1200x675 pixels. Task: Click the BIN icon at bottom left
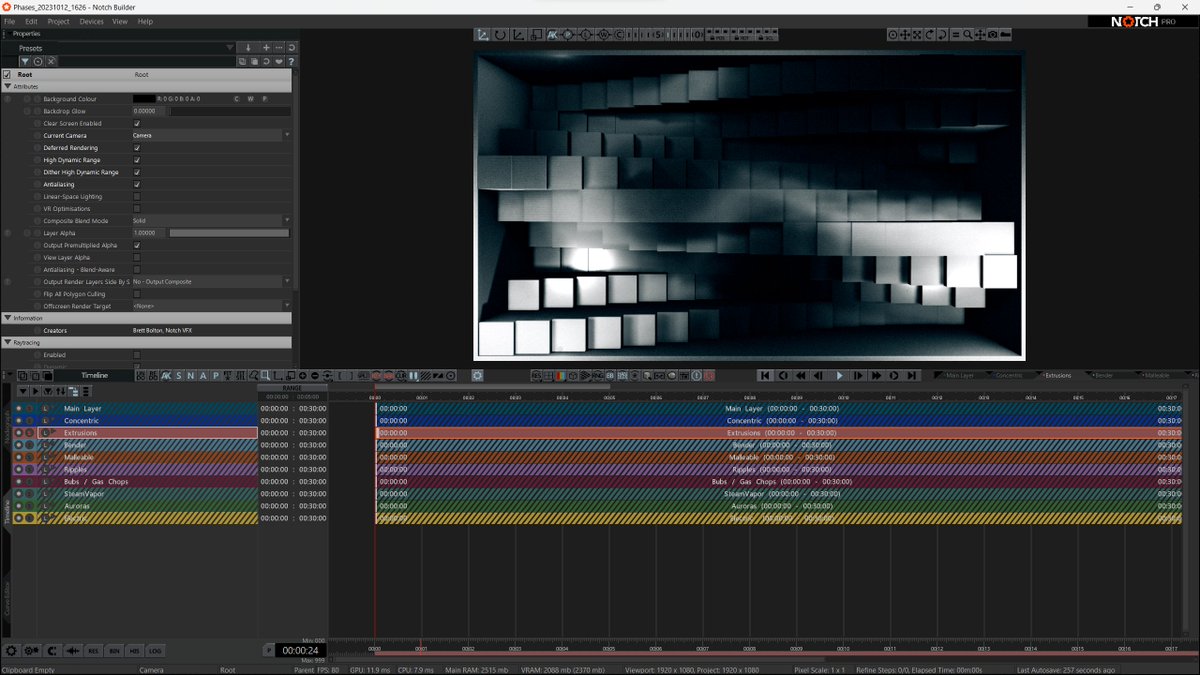click(x=114, y=650)
